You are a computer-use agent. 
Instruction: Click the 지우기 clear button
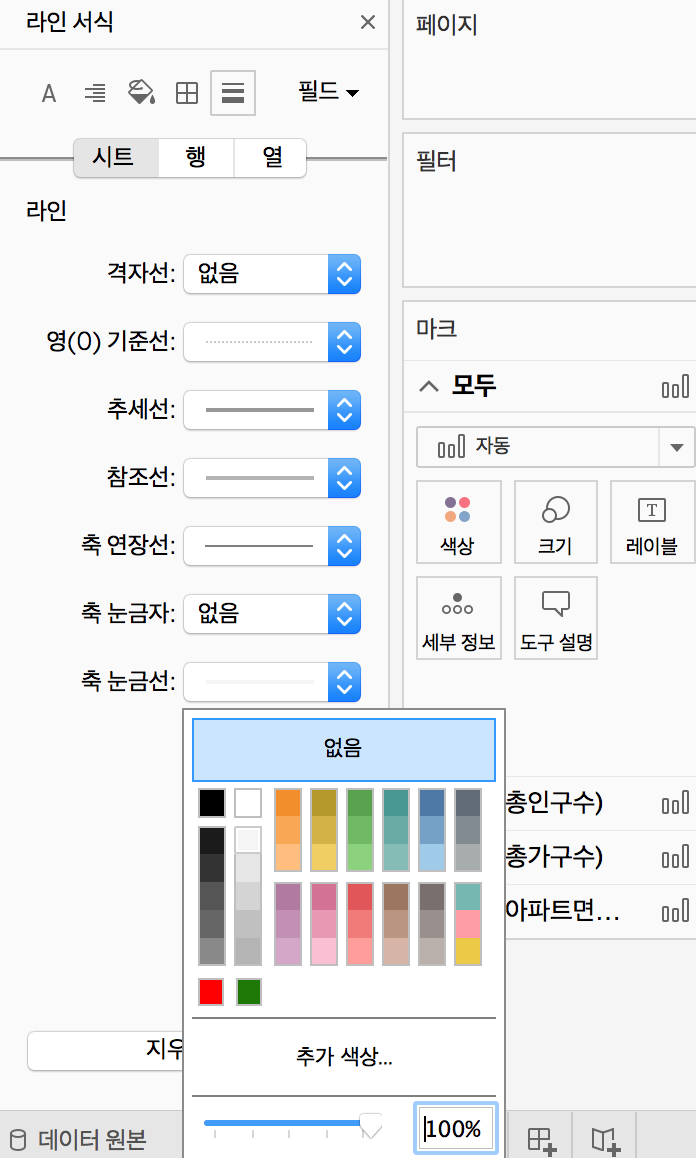tap(105, 1050)
